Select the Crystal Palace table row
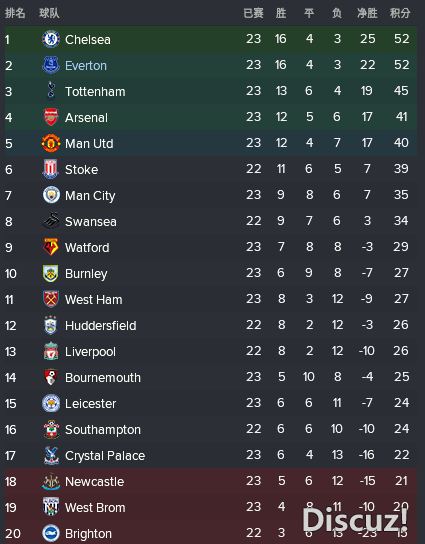Screen dimensions: 425x544 pos(211,455)
